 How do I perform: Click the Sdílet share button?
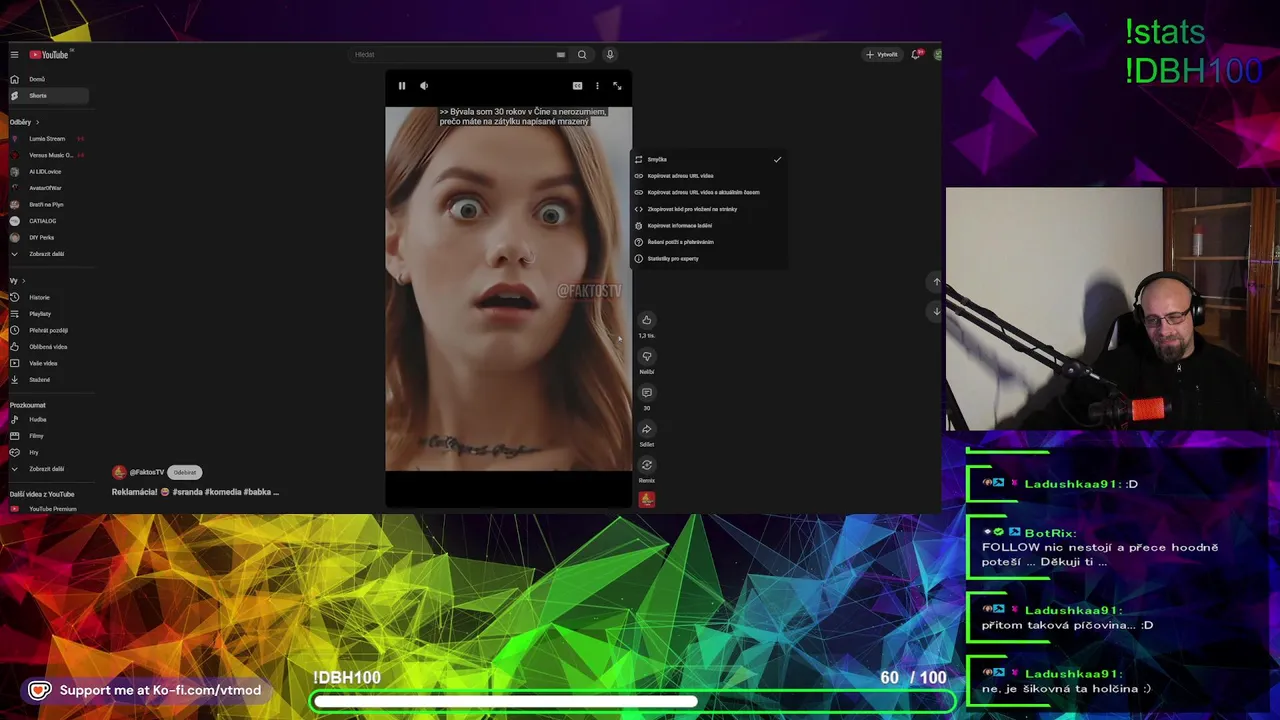point(646,429)
